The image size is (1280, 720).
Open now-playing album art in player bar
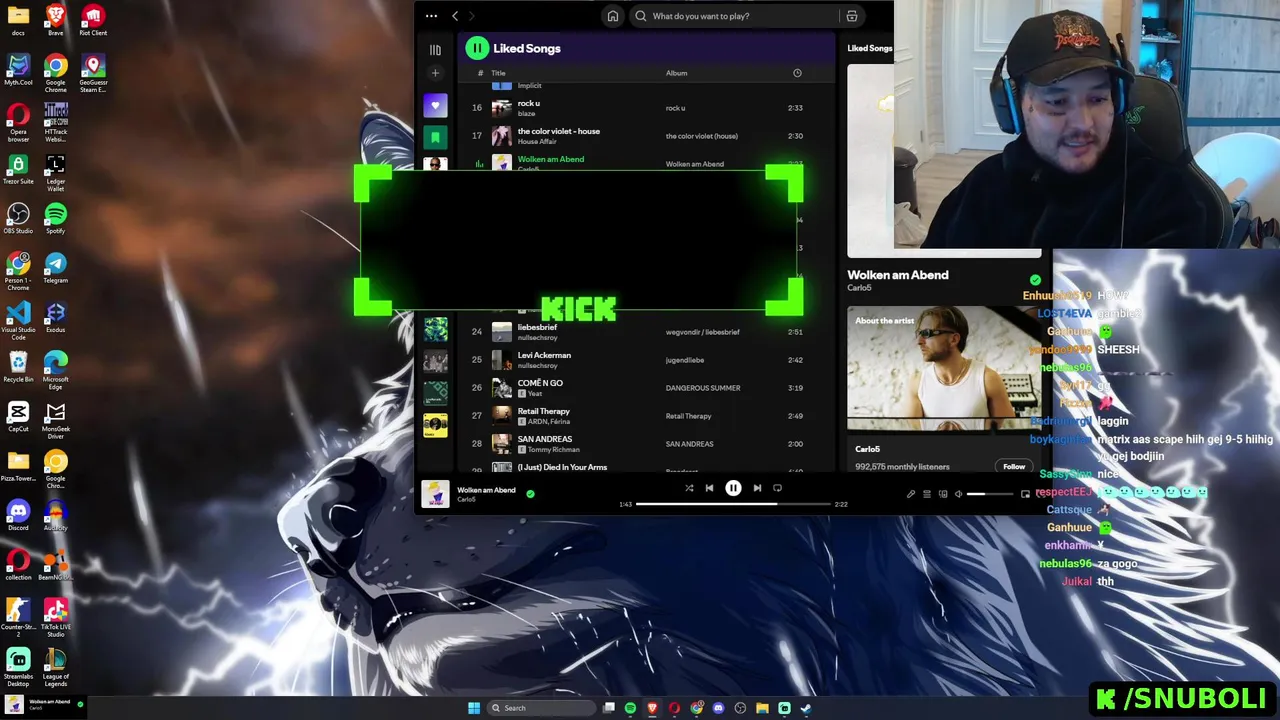[435, 494]
